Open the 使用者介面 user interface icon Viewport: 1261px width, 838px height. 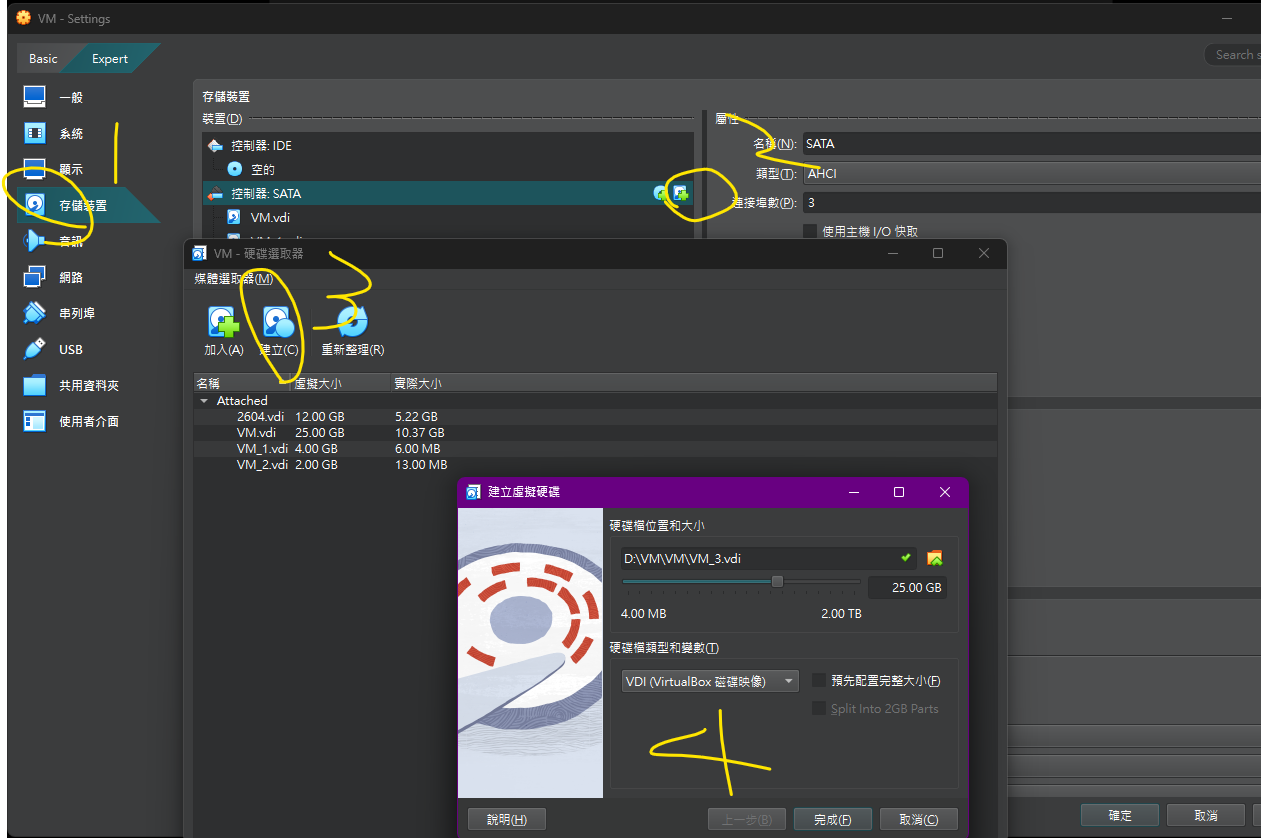point(35,421)
